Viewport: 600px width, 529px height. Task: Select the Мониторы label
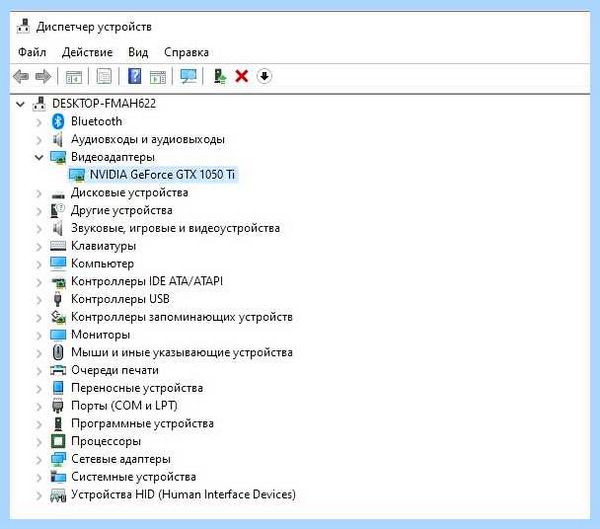[101, 335]
